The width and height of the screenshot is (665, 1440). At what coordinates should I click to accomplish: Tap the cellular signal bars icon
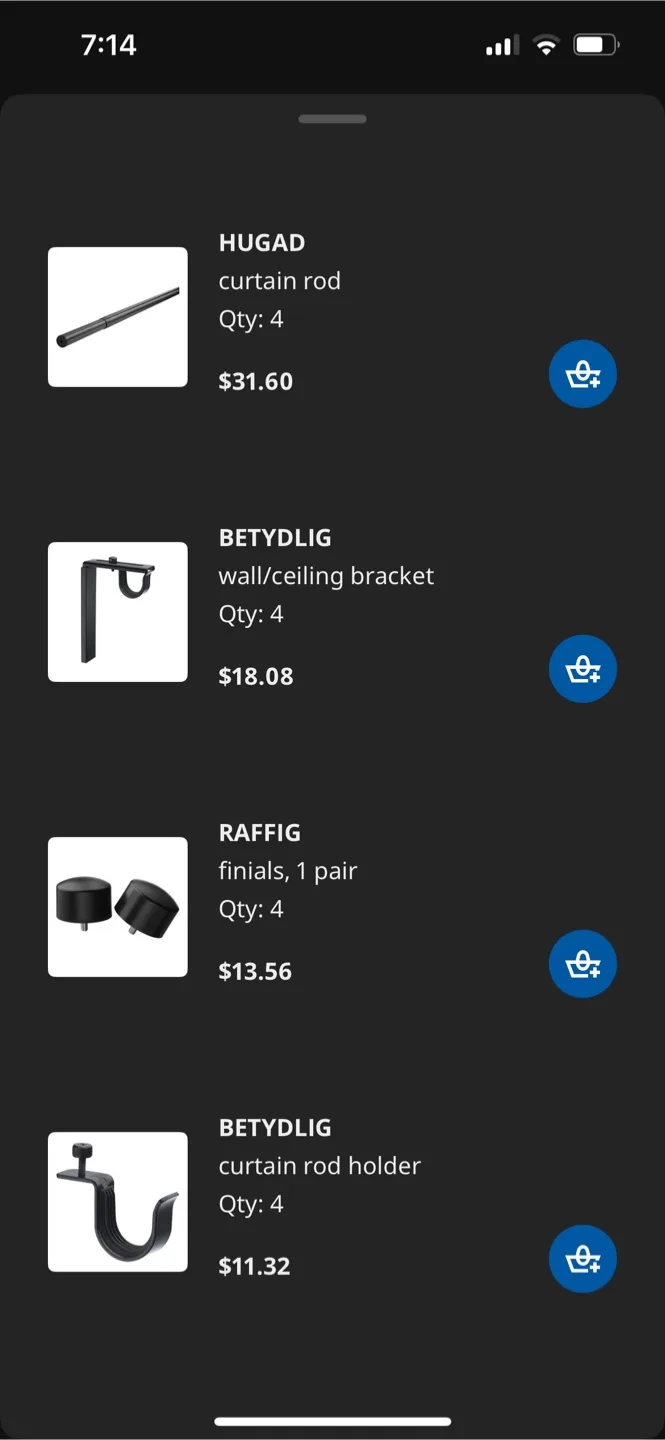pos(499,46)
